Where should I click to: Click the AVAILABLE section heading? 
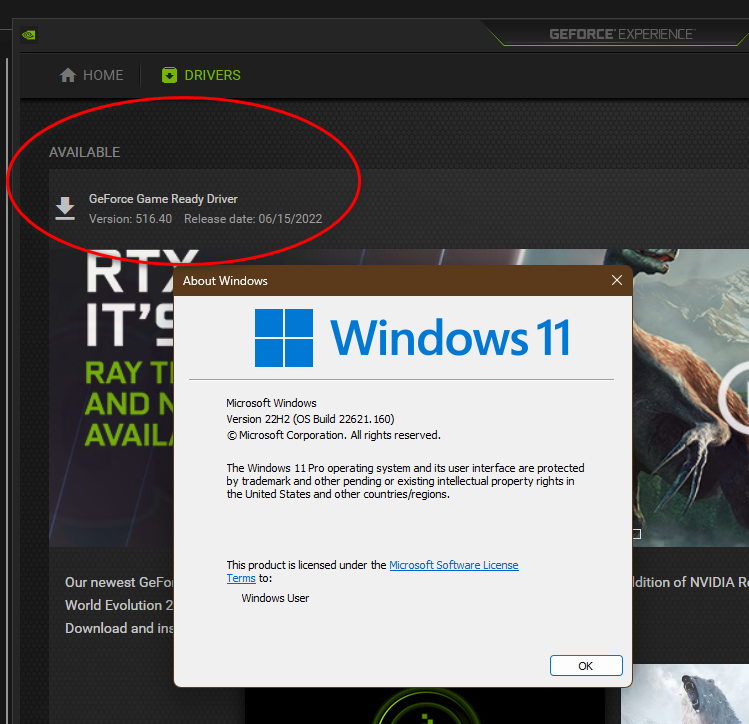click(85, 152)
